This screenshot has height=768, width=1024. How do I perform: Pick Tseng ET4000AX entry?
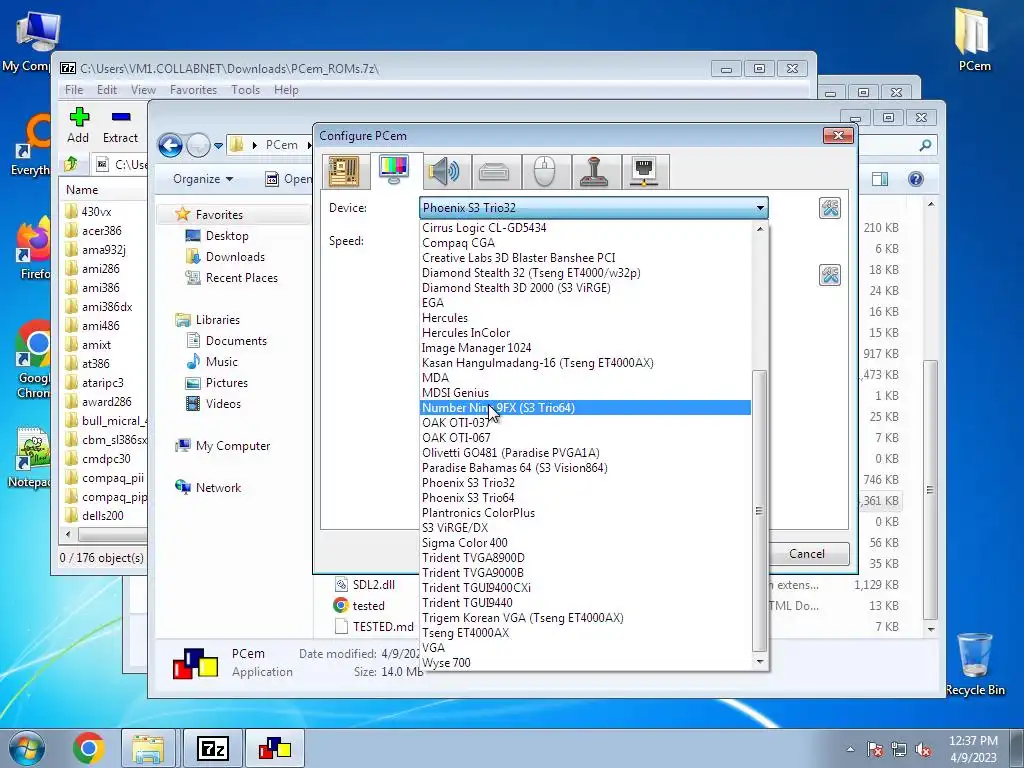(586, 633)
